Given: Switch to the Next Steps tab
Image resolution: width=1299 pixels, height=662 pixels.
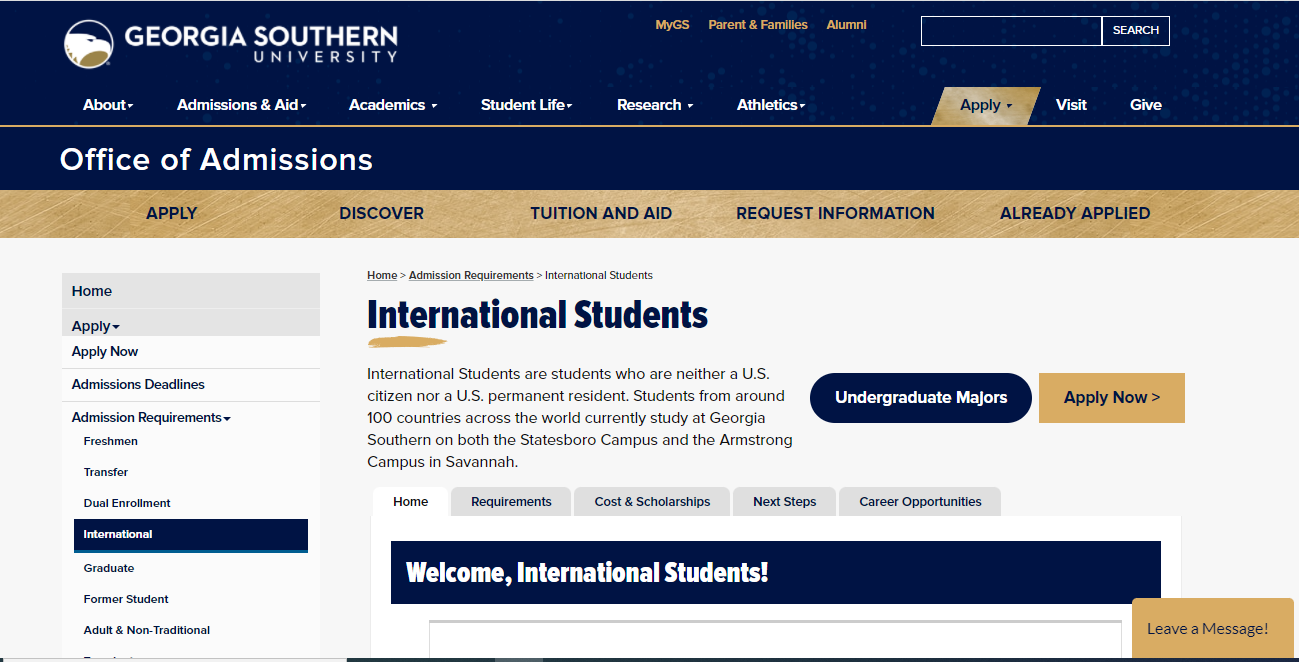Looking at the screenshot, I should [x=785, y=502].
